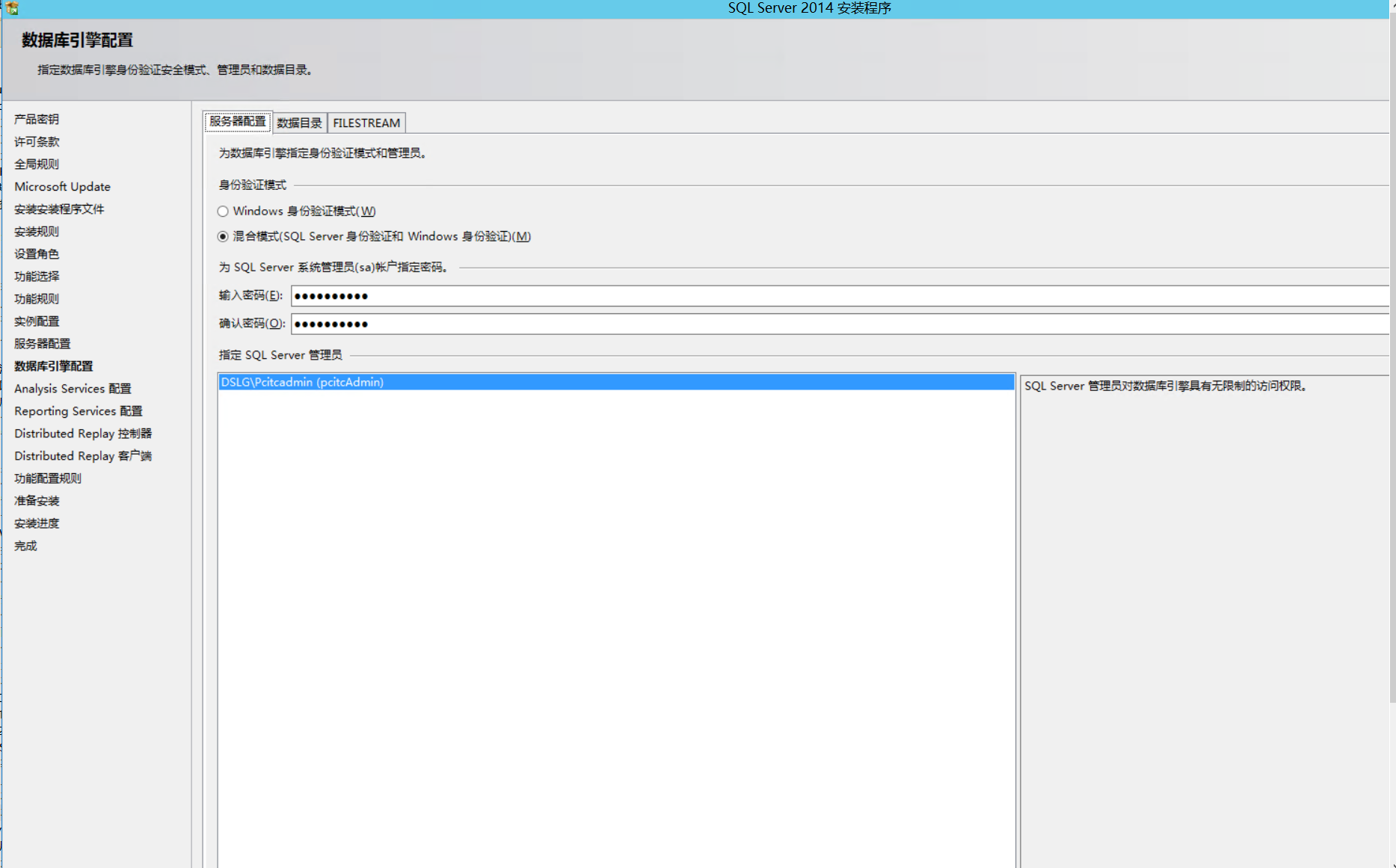
Task: Select DSLG\Pcitcadmin administrator entry
Action: tap(616, 382)
